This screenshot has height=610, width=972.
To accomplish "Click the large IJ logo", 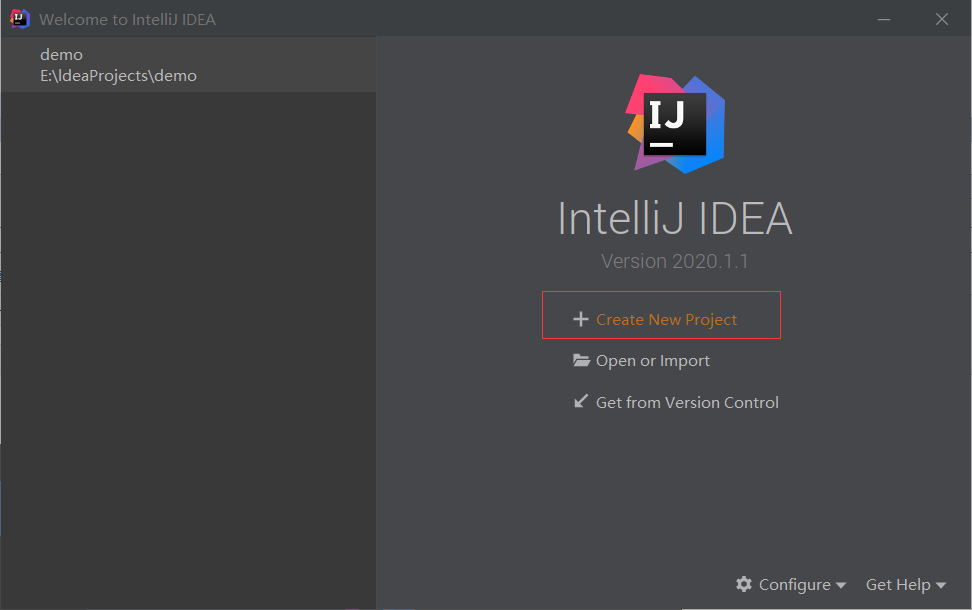I will [674, 123].
